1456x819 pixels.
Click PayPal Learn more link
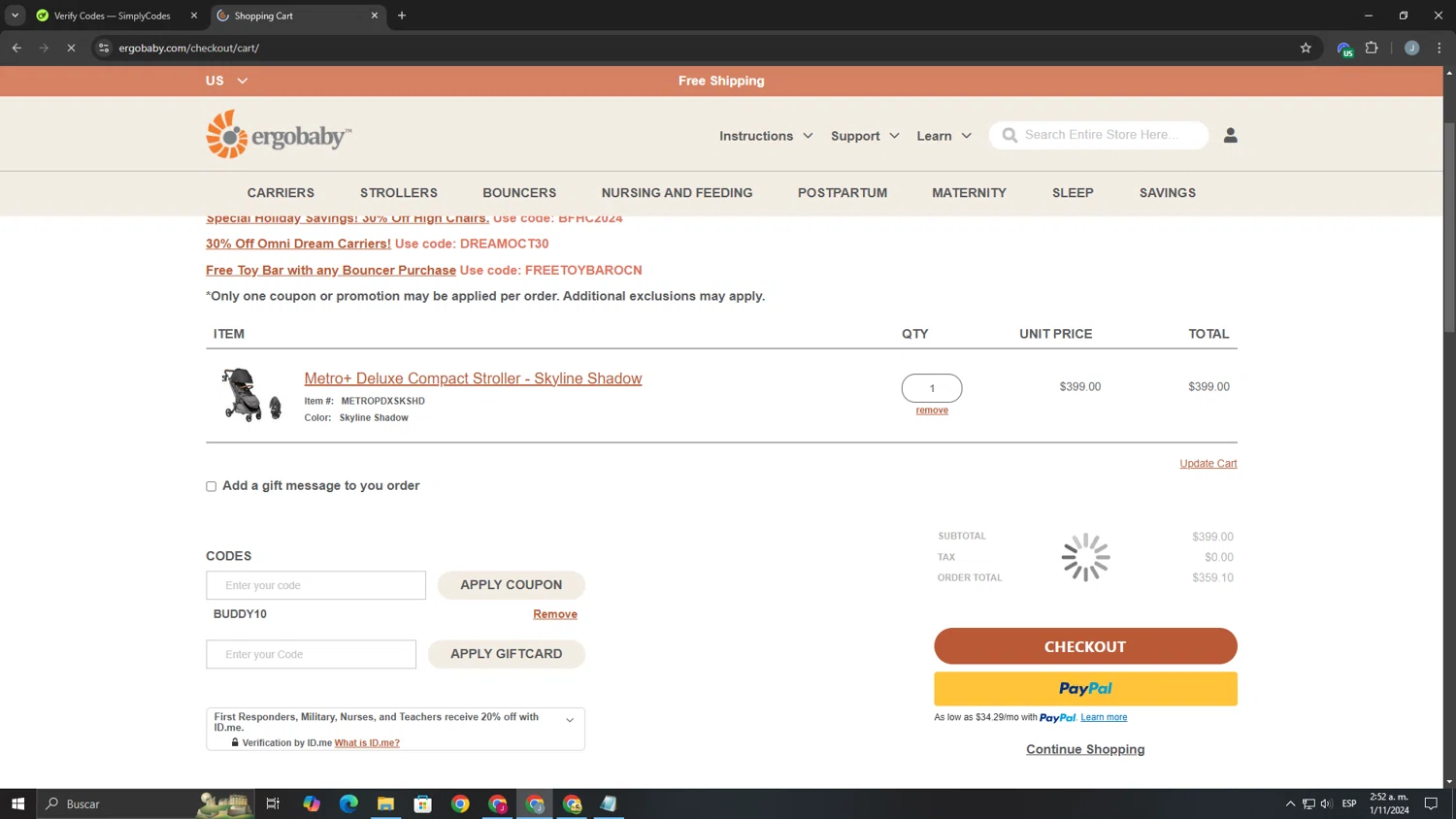(1104, 717)
